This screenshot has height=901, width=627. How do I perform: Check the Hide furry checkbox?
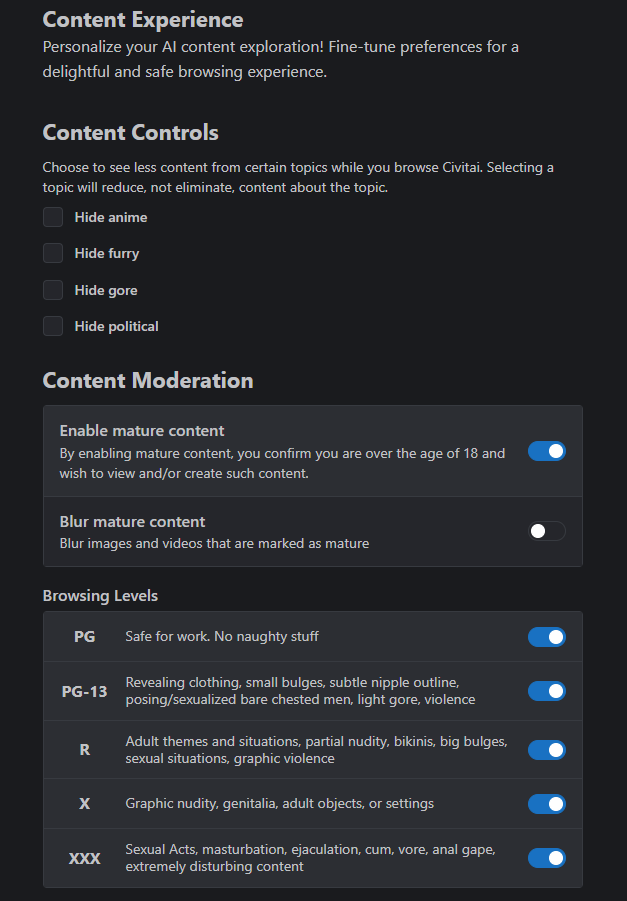point(53,253)
